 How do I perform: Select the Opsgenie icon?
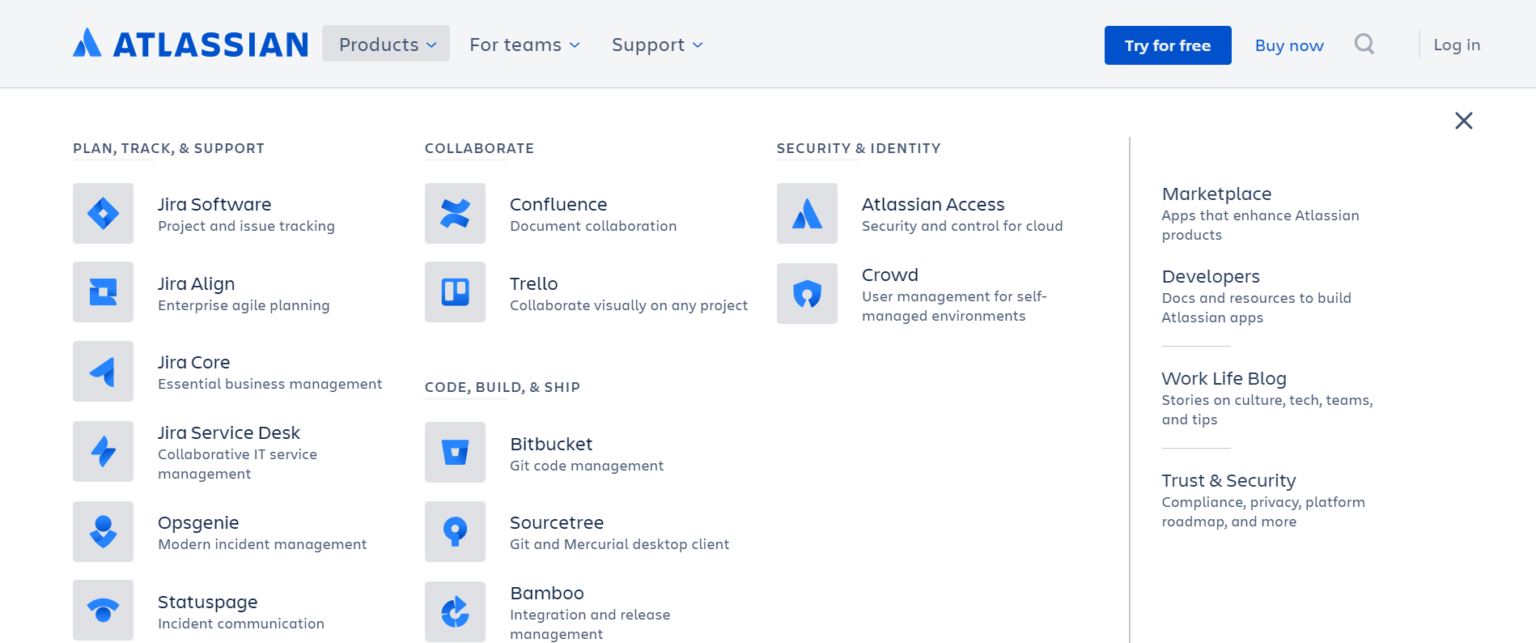pos(103,531)
